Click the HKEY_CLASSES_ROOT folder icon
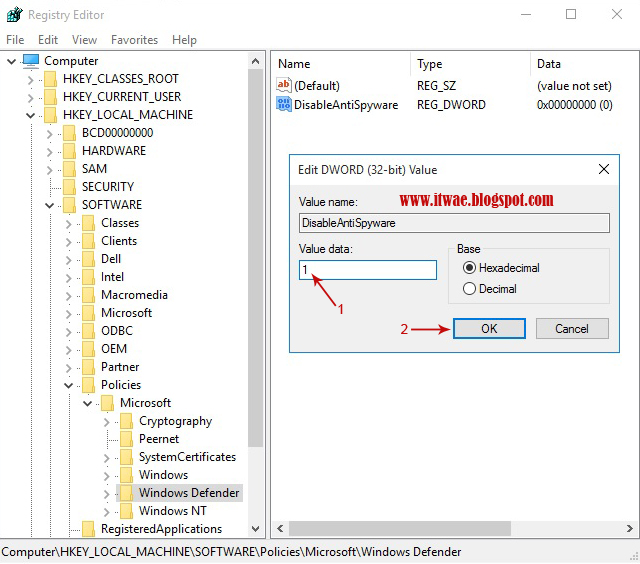The image size is (640, 564). click(x=51, y=79)
